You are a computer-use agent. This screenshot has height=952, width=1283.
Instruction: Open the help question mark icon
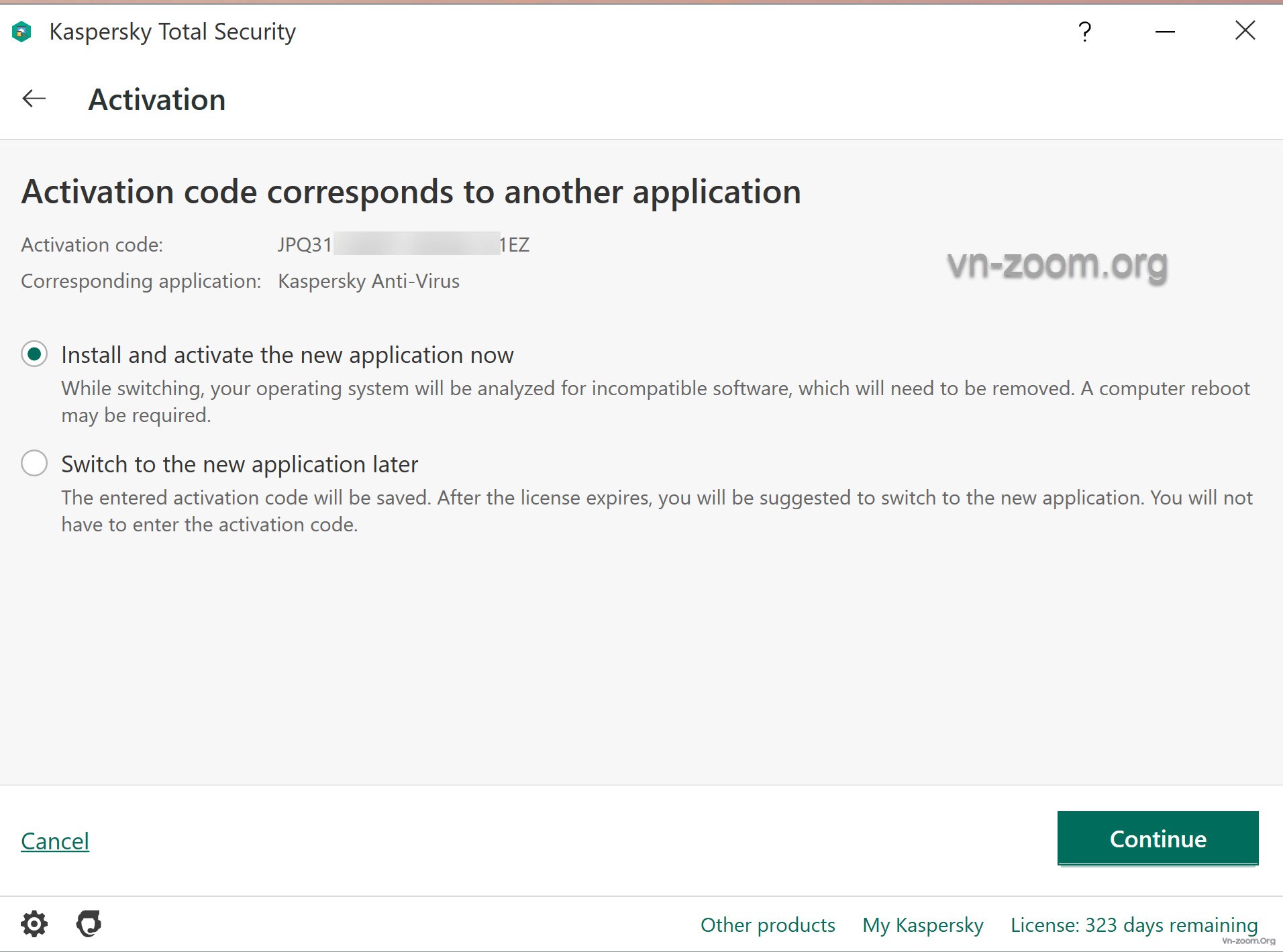pos(1084,32)
